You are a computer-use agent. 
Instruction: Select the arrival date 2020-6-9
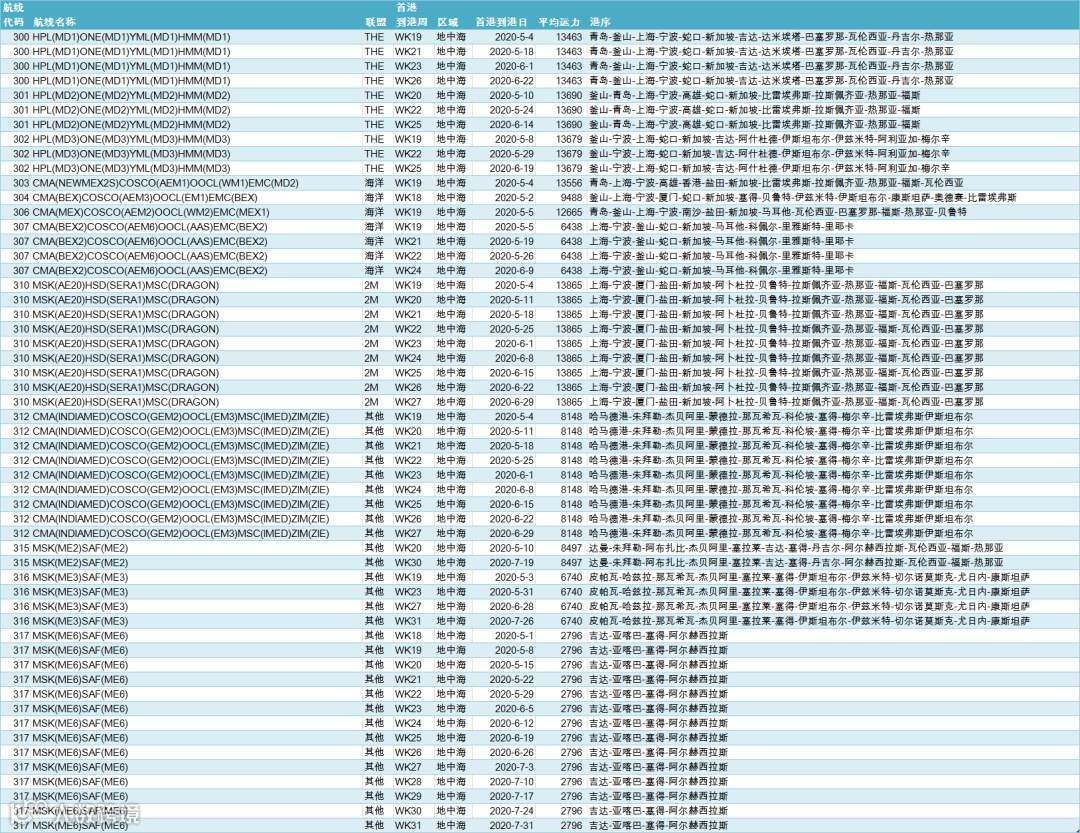514,271
